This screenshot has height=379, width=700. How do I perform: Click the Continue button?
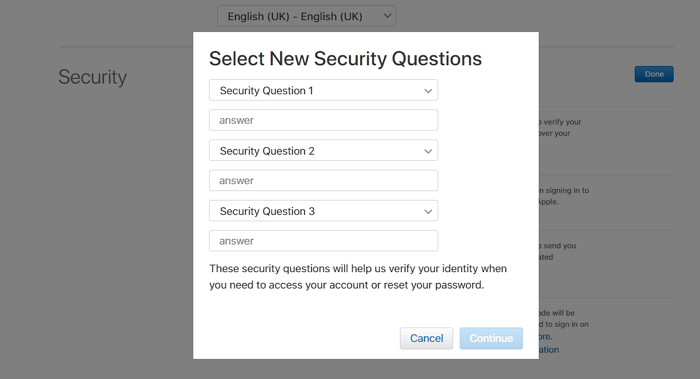(x=491, y=338)
